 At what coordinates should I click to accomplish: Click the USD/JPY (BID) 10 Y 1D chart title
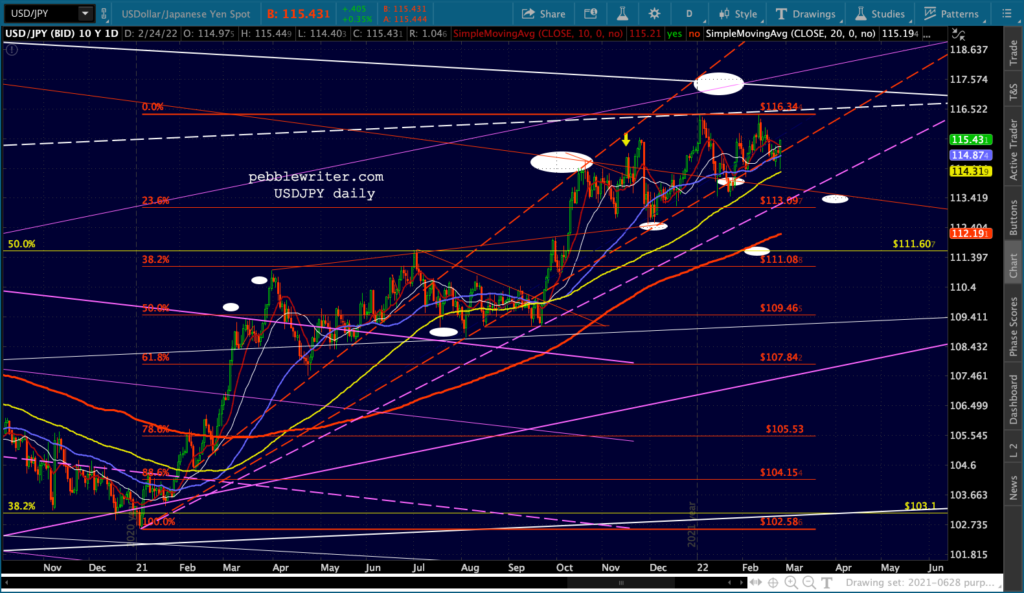pyautogui.click(x=62, y=33)
